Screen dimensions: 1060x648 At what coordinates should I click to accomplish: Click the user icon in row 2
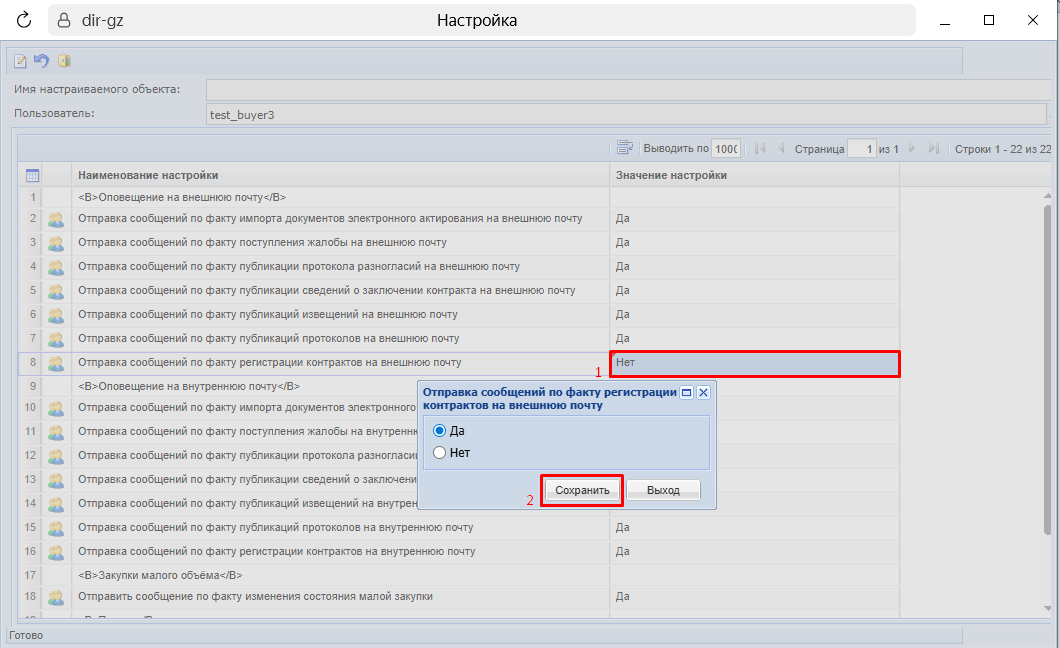(56, 218)
